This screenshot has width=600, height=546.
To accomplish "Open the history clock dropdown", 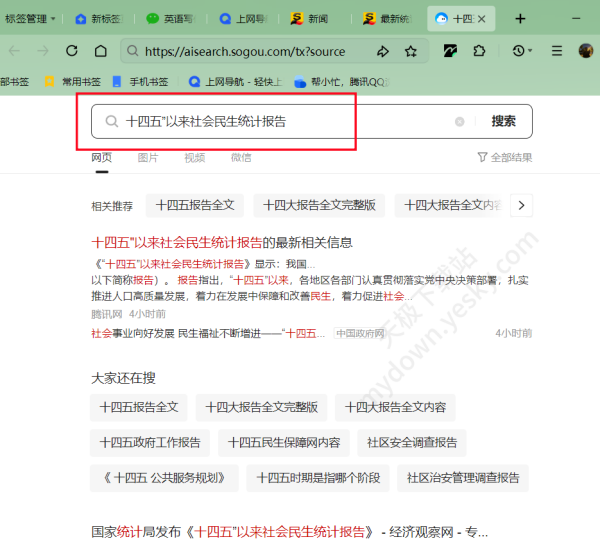I will click(522, 51).
